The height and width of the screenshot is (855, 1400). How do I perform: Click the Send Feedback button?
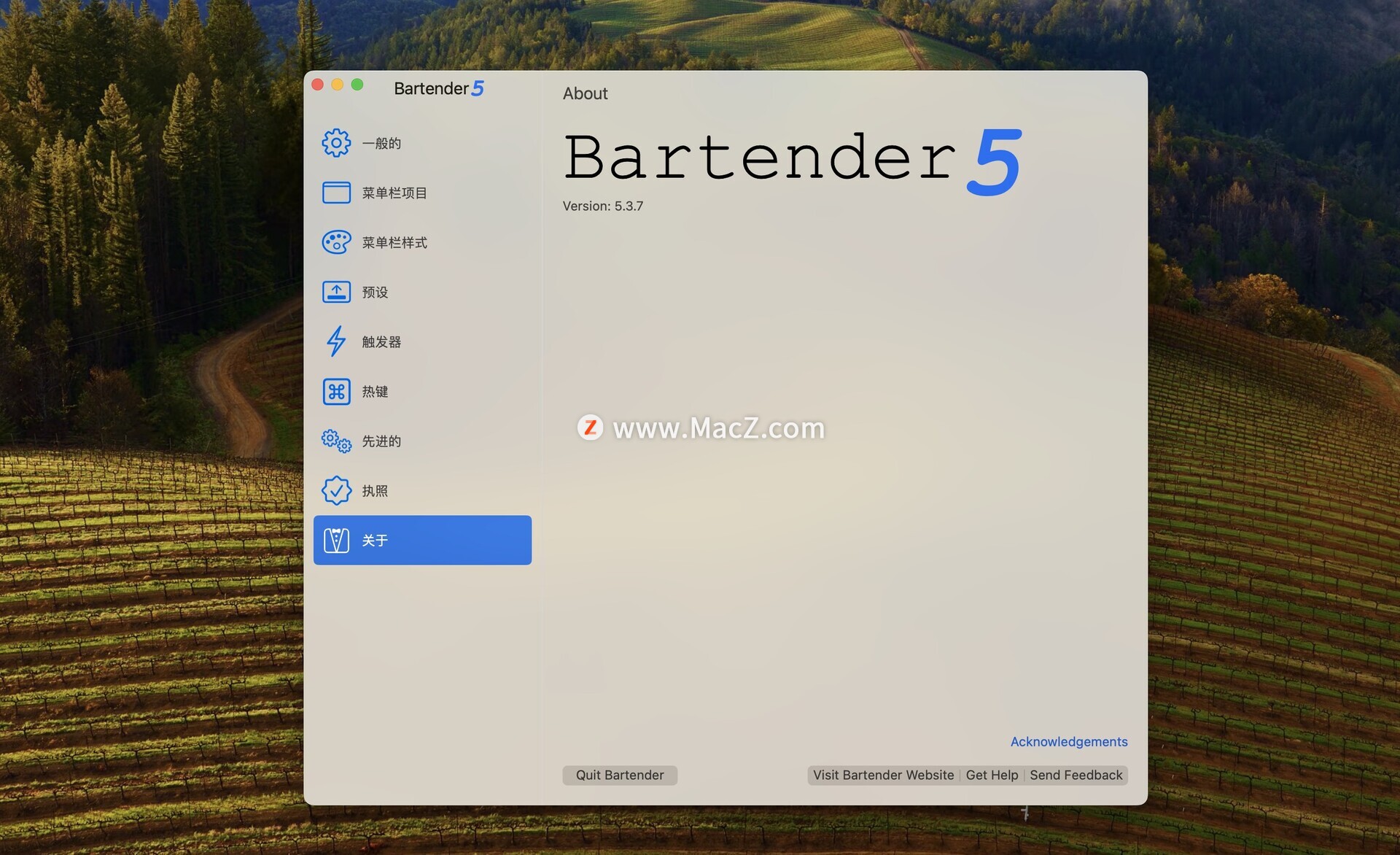tap(1076, 775)
